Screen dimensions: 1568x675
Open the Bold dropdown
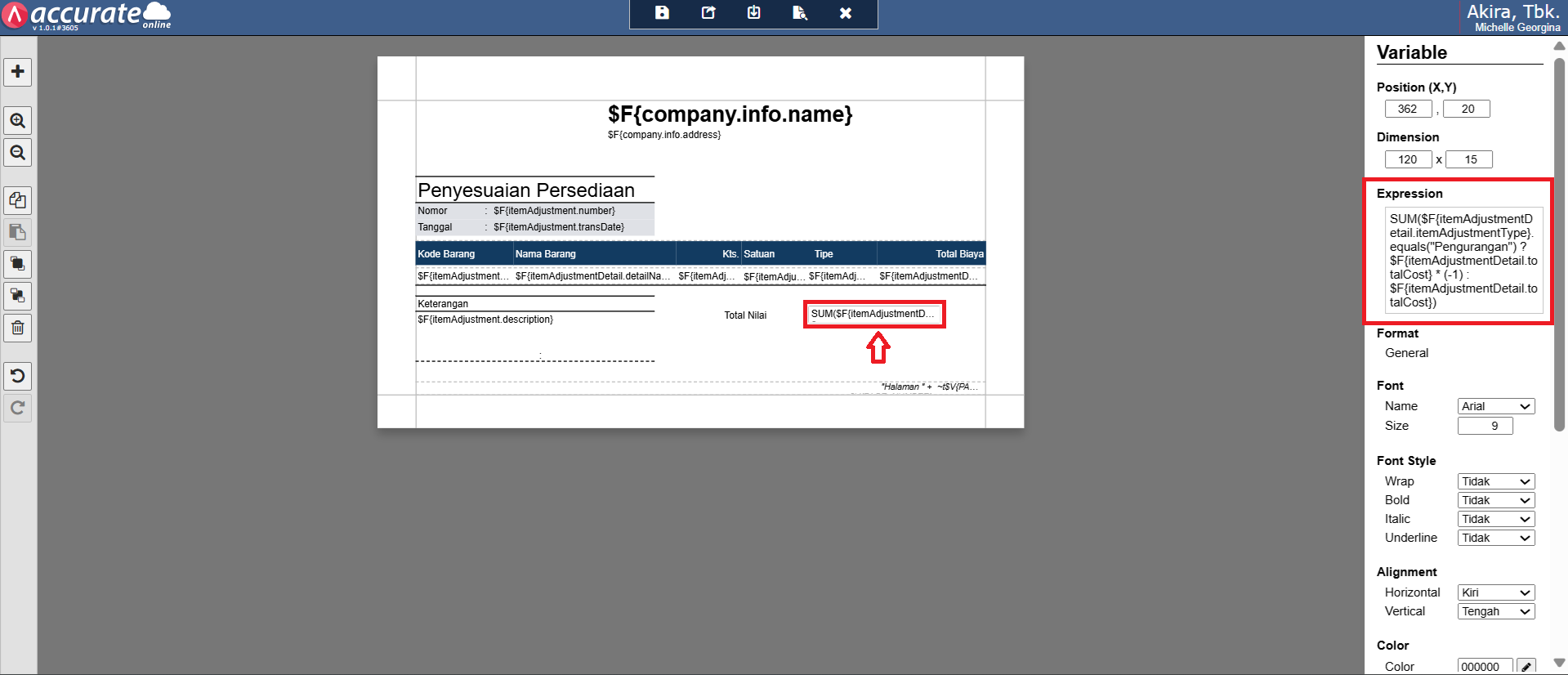tap(1496, 500)
